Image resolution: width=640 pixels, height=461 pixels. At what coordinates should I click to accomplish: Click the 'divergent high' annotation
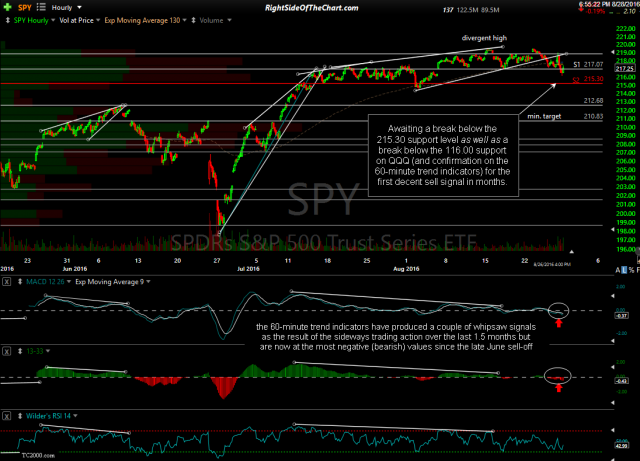484,38
